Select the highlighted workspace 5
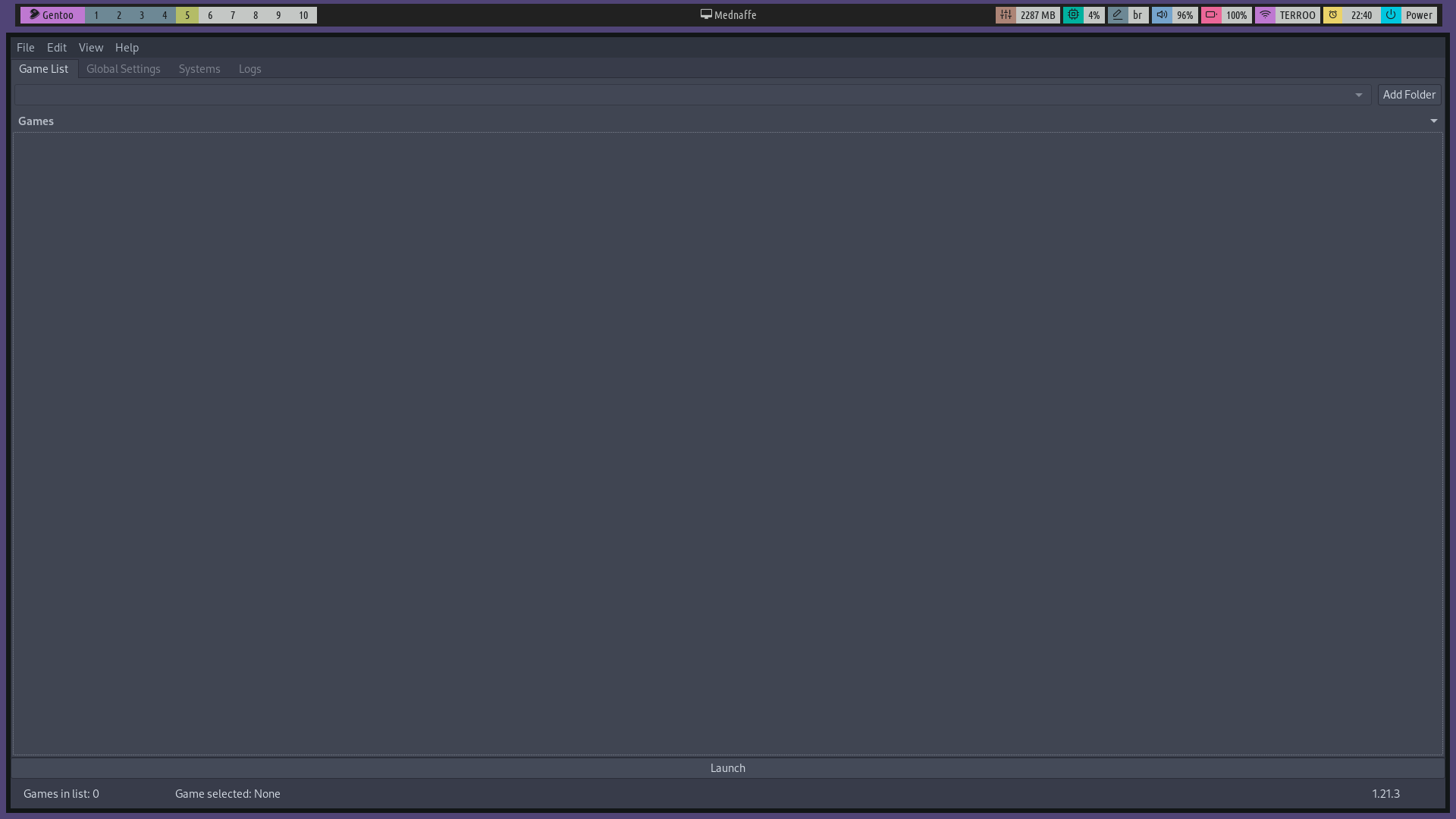This screenshot has width=1456, height=819. 187,15
